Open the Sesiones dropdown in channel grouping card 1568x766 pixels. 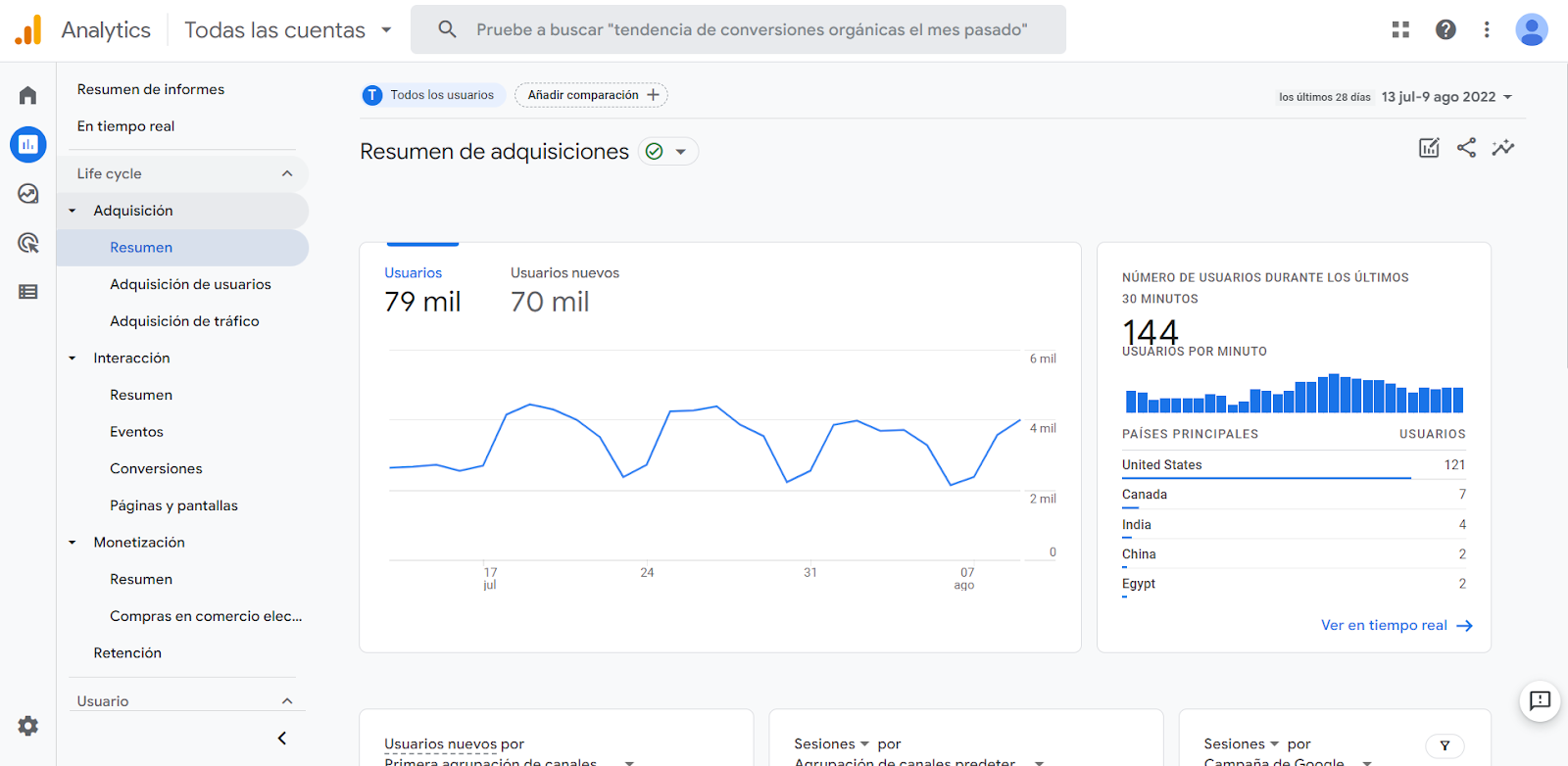point(832,744)
